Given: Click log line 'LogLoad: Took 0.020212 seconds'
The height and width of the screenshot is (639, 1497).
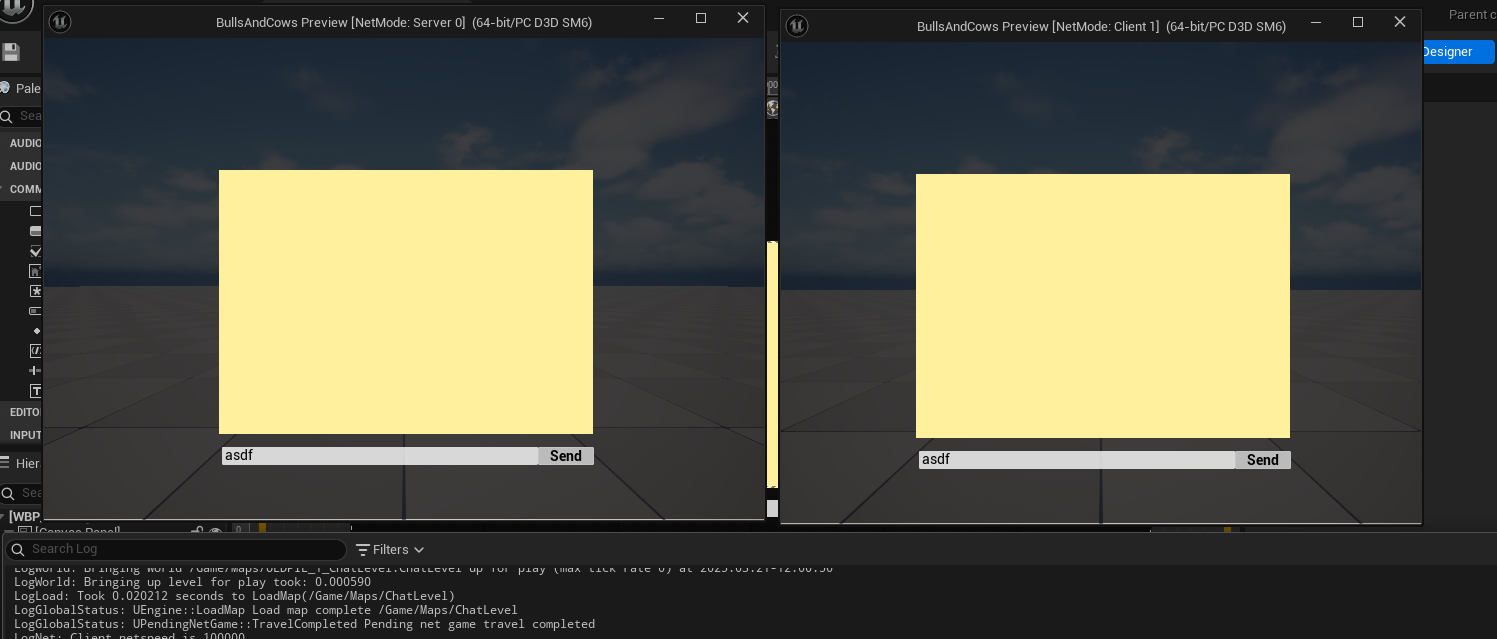Looking at the screenshot, I should pyautogui.click(x=234, y=596).
